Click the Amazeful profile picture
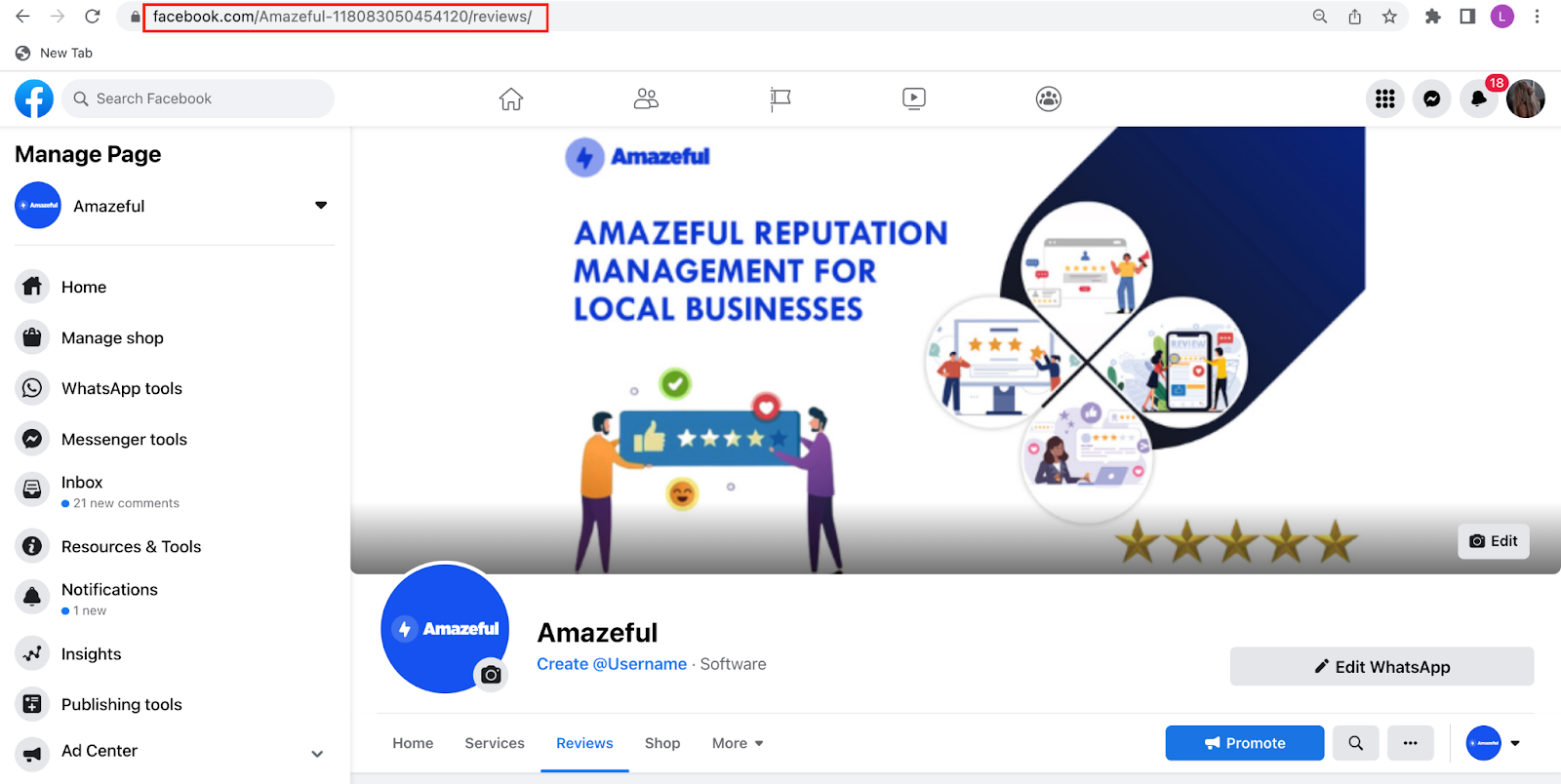1561x784 pixels. click(445, 629)
